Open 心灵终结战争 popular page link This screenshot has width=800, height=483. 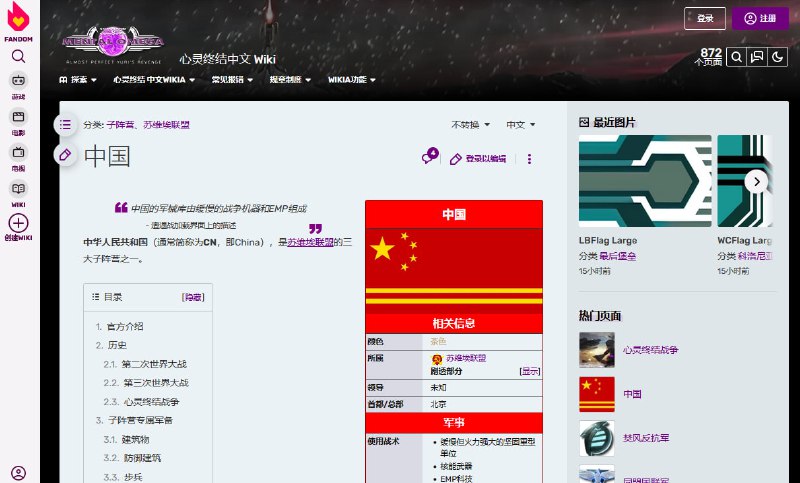click(651, 350)
